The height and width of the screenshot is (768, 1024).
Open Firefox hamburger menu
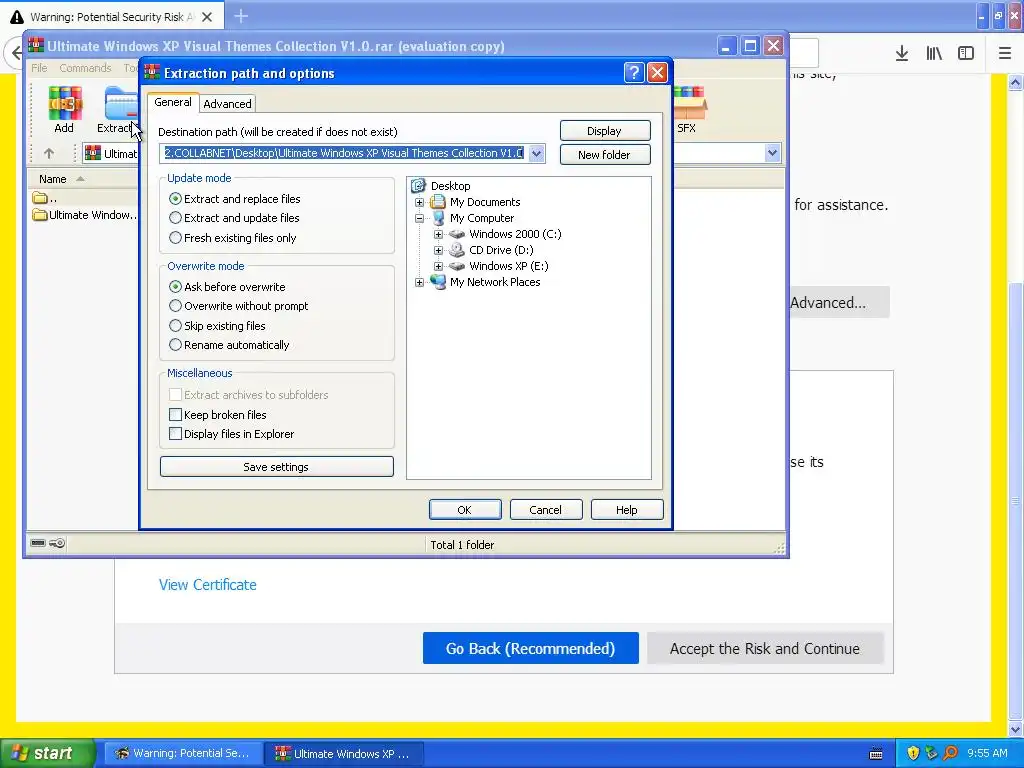pyautogui.click(x=1005, y=54)
